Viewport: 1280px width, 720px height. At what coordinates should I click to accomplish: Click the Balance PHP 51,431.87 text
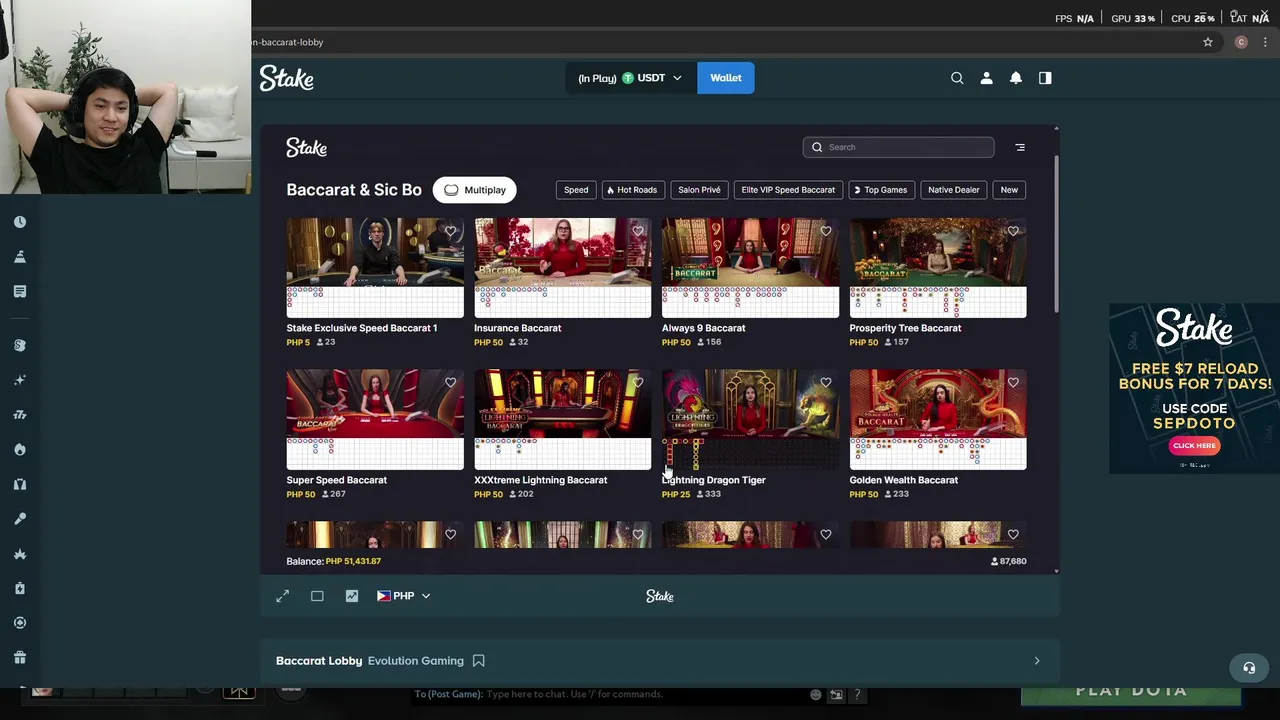pos(334,561)
